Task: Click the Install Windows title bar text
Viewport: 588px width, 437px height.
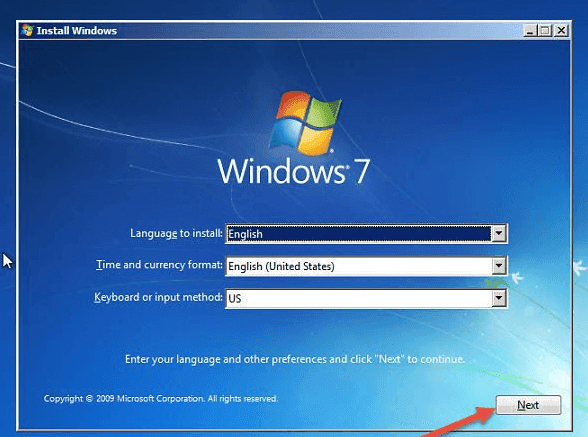Action: (x=76, y=30)
